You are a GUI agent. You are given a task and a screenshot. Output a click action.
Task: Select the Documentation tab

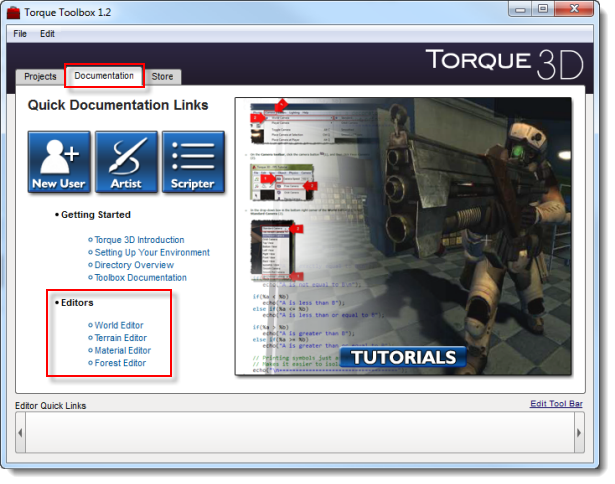pyautogui.click(x=104, y=76)
